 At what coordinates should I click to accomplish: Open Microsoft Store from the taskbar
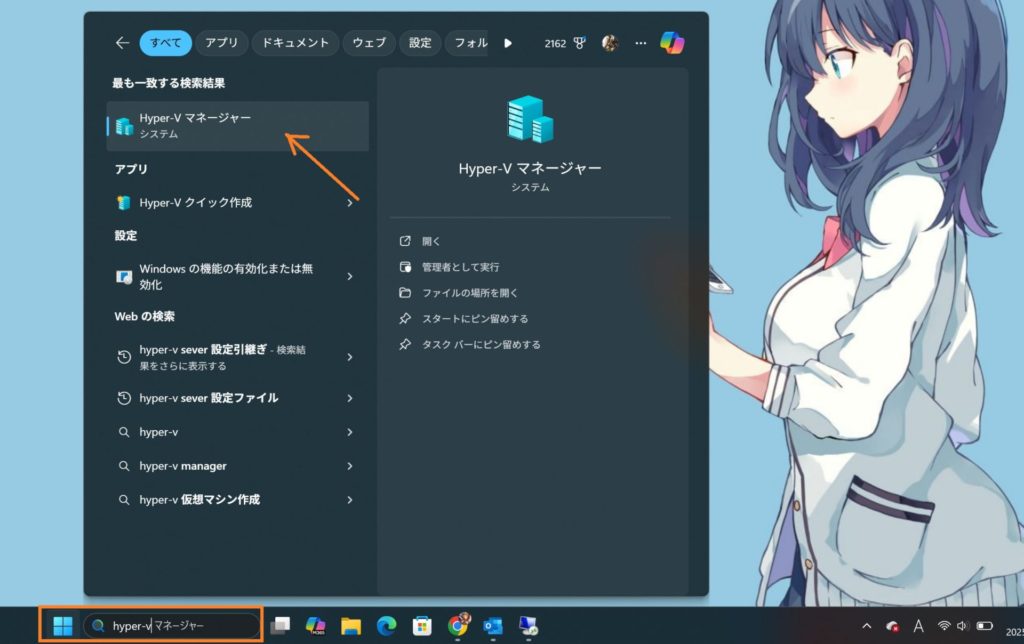click(422, 626)
